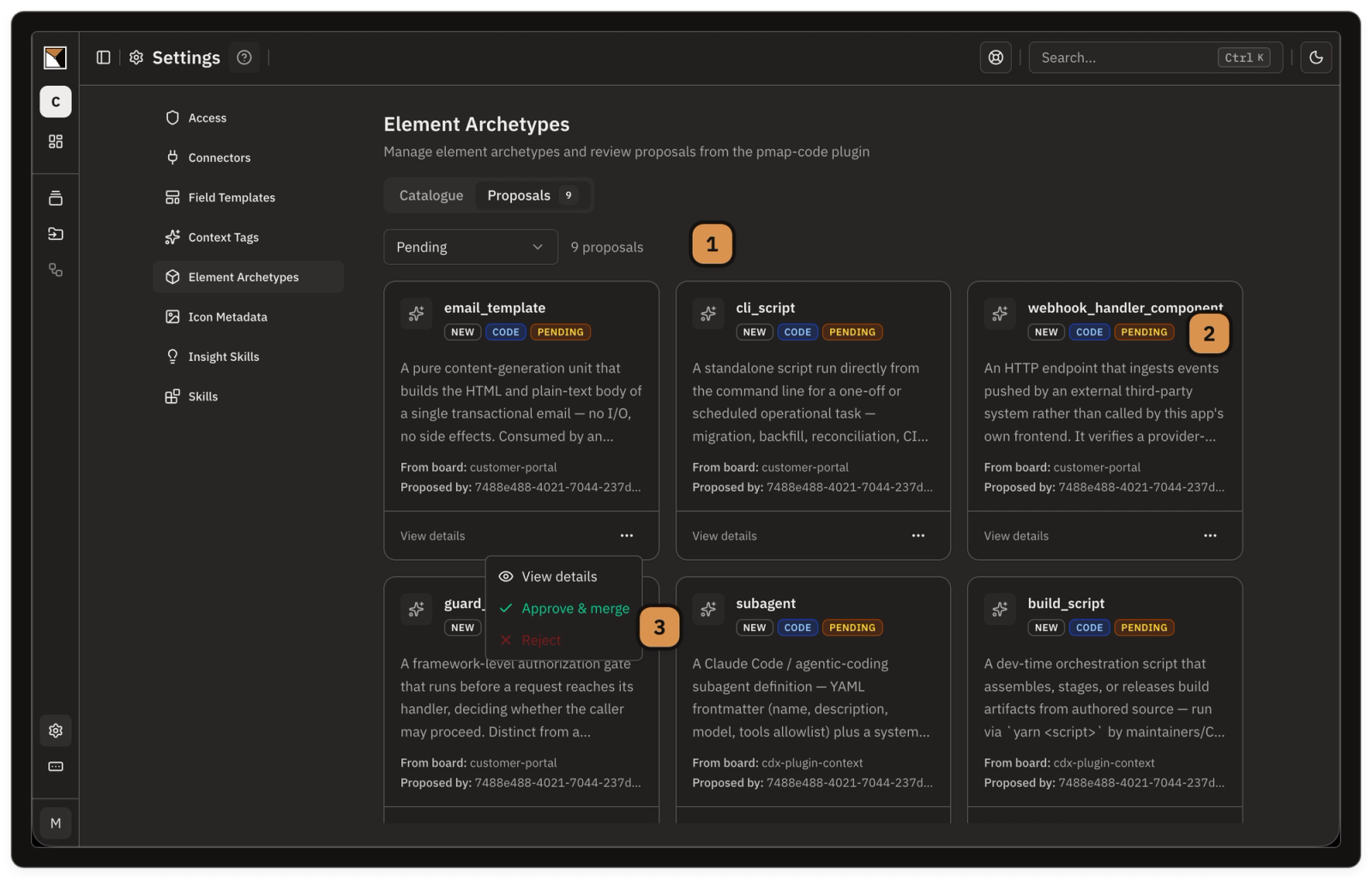This screenshot has height=879, width=1372.
Task: View details of cli_script card
Action: click(x=725, y=536)
